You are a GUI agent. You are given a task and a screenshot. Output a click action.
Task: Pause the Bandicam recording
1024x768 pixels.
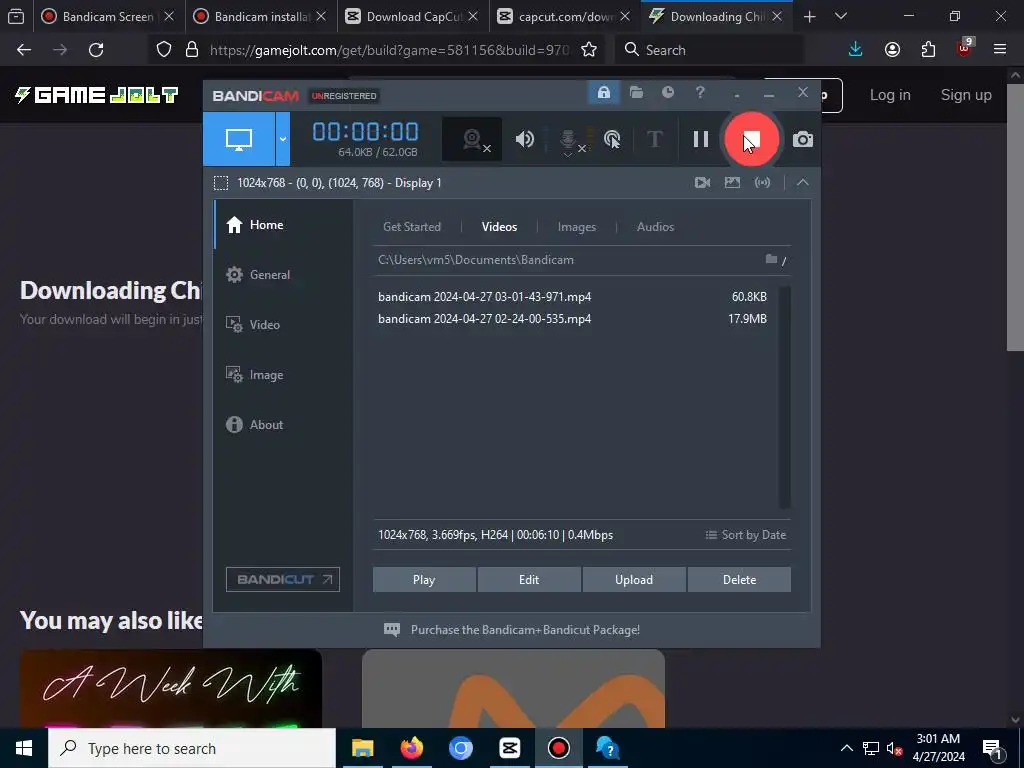(x=701, y=139)
